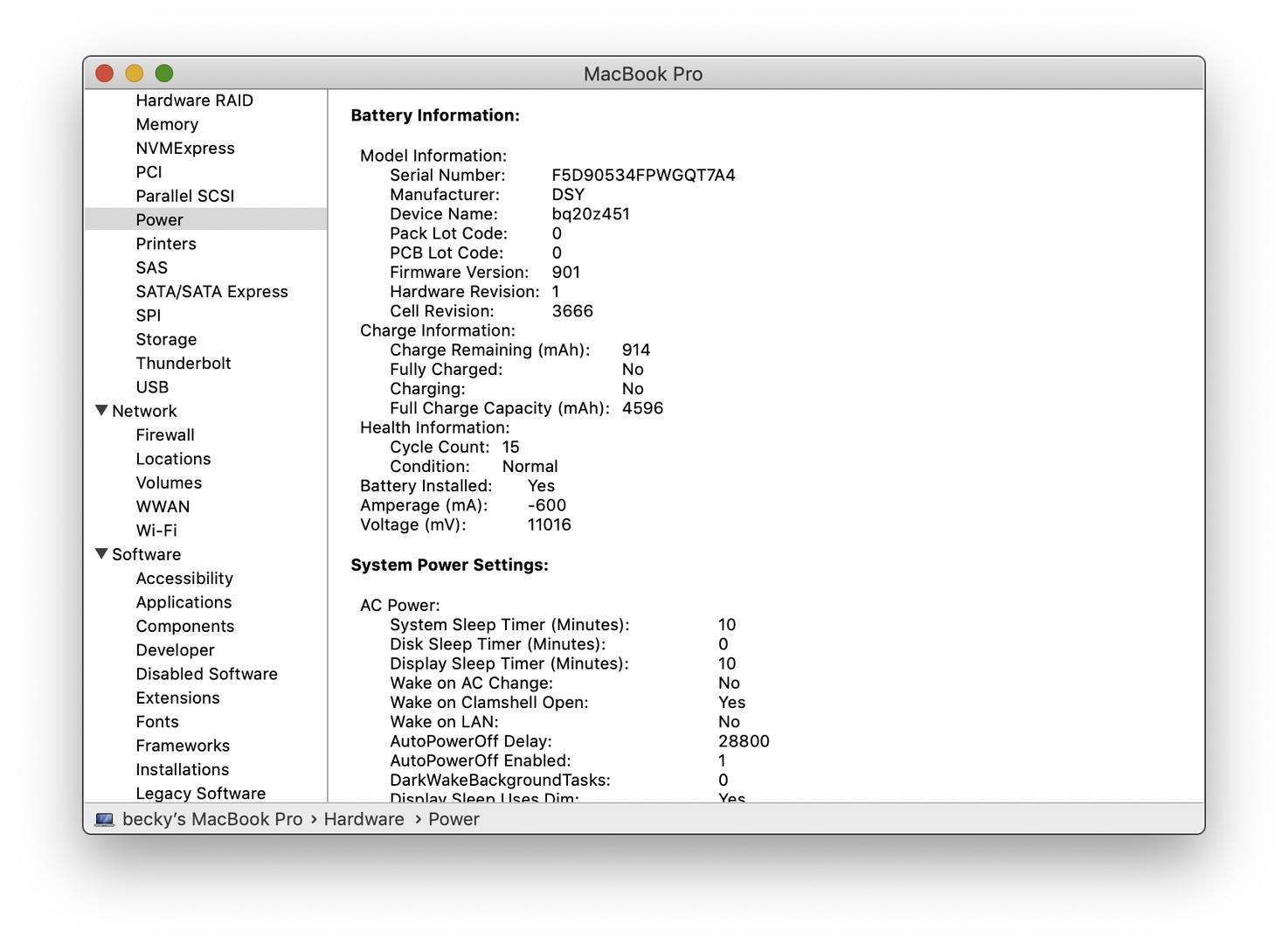Select Applications under Software
The width and height of the screenshot is (1288, 944).
[184, 602]
